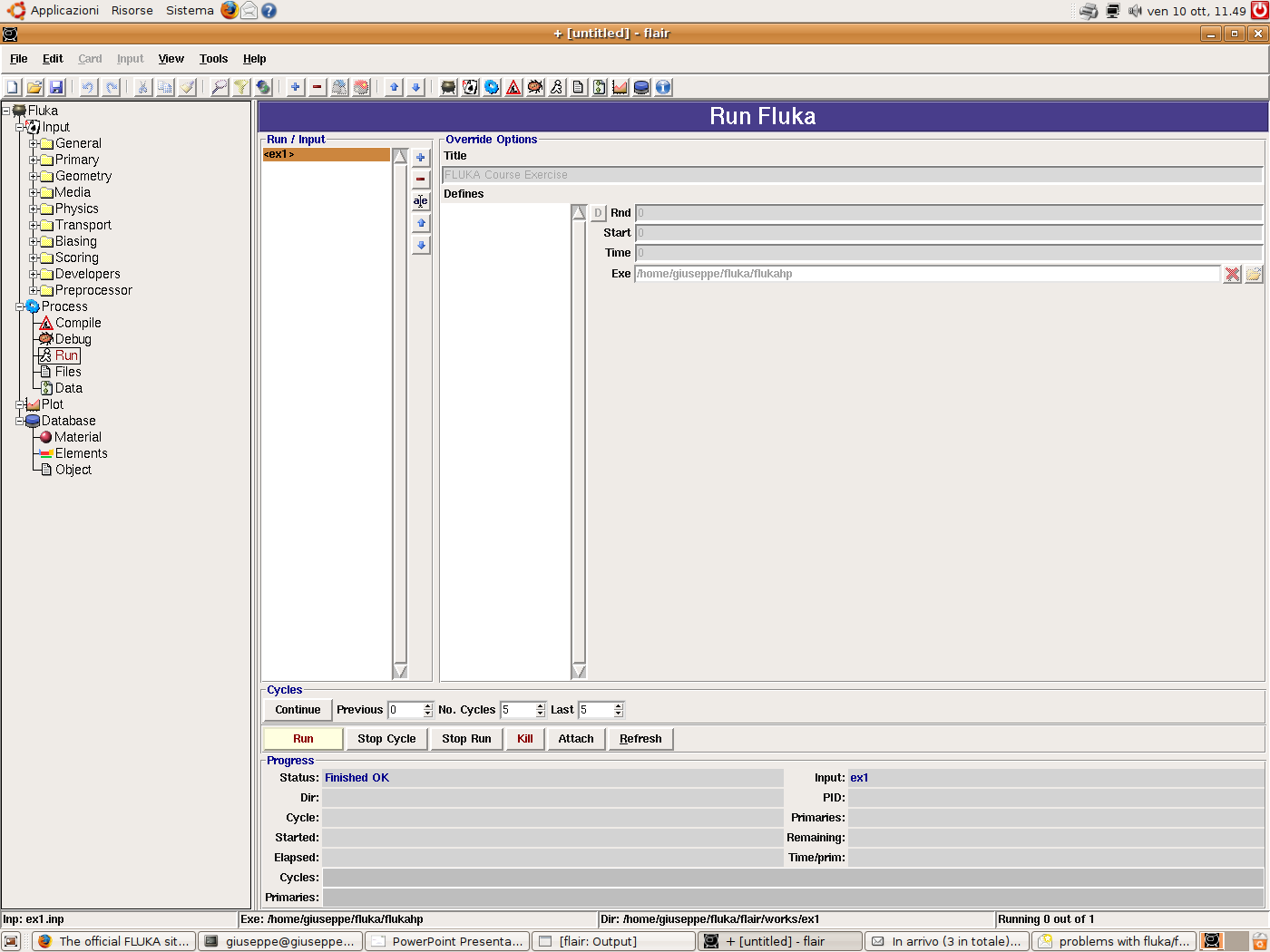Click the Move Up arrow in main toolbar
Image resolution: width=1270 pixels, height=952 pixels.
394,87
